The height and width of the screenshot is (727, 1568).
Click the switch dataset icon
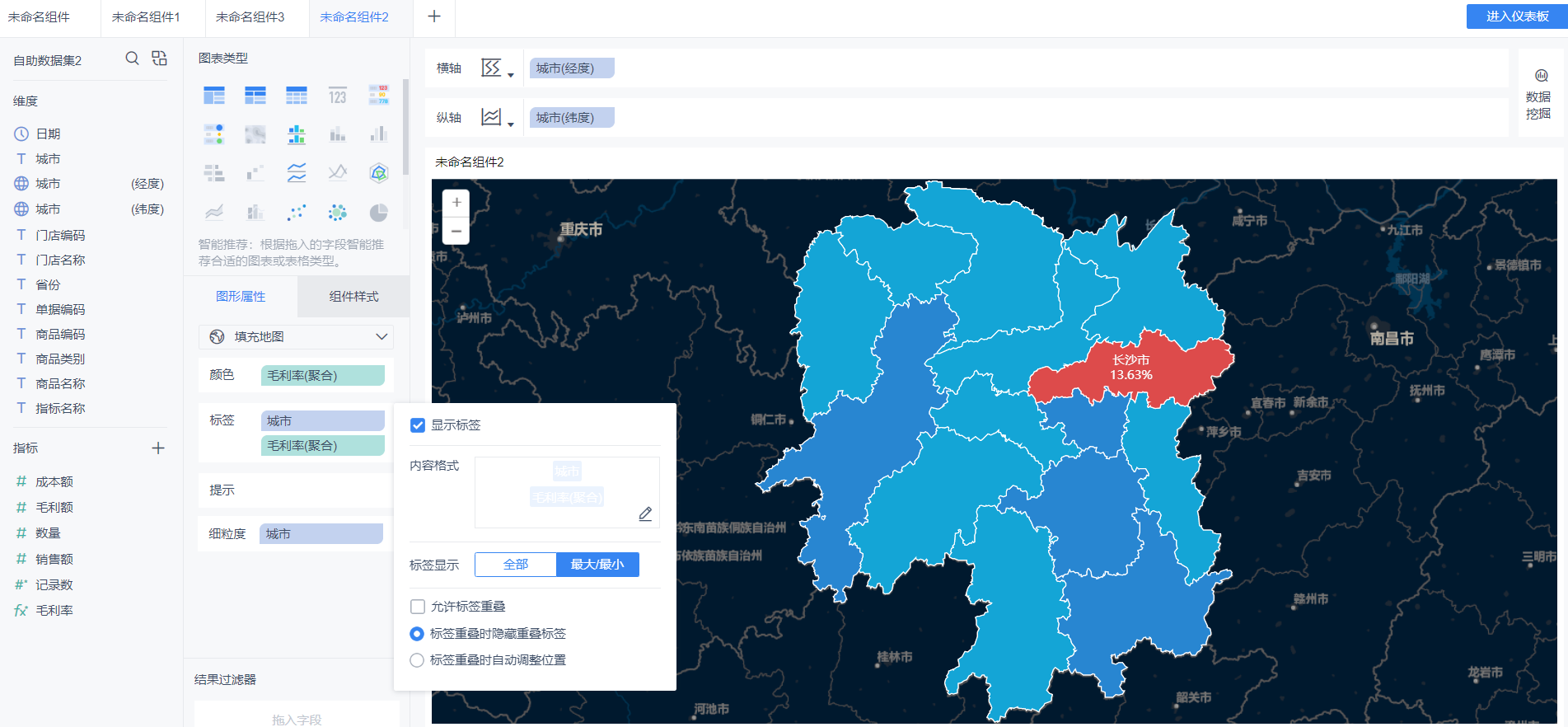tap(159, 59)
